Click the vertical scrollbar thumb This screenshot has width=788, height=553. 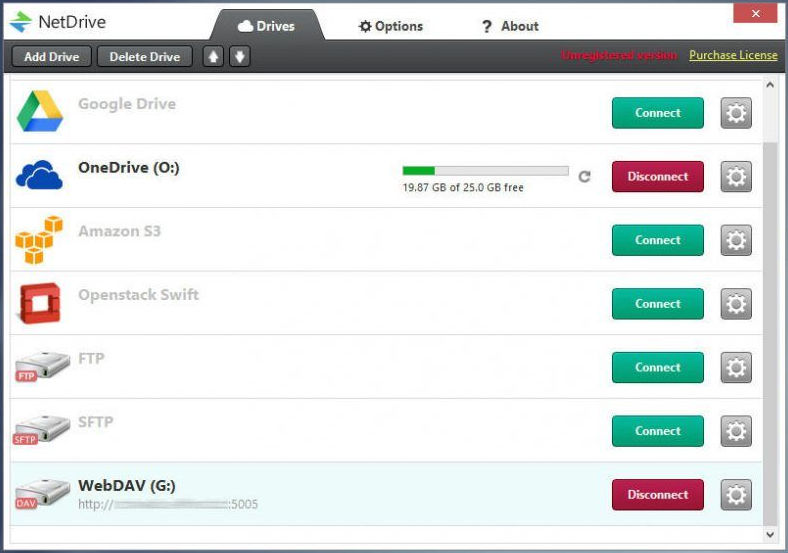click(770, 334)
